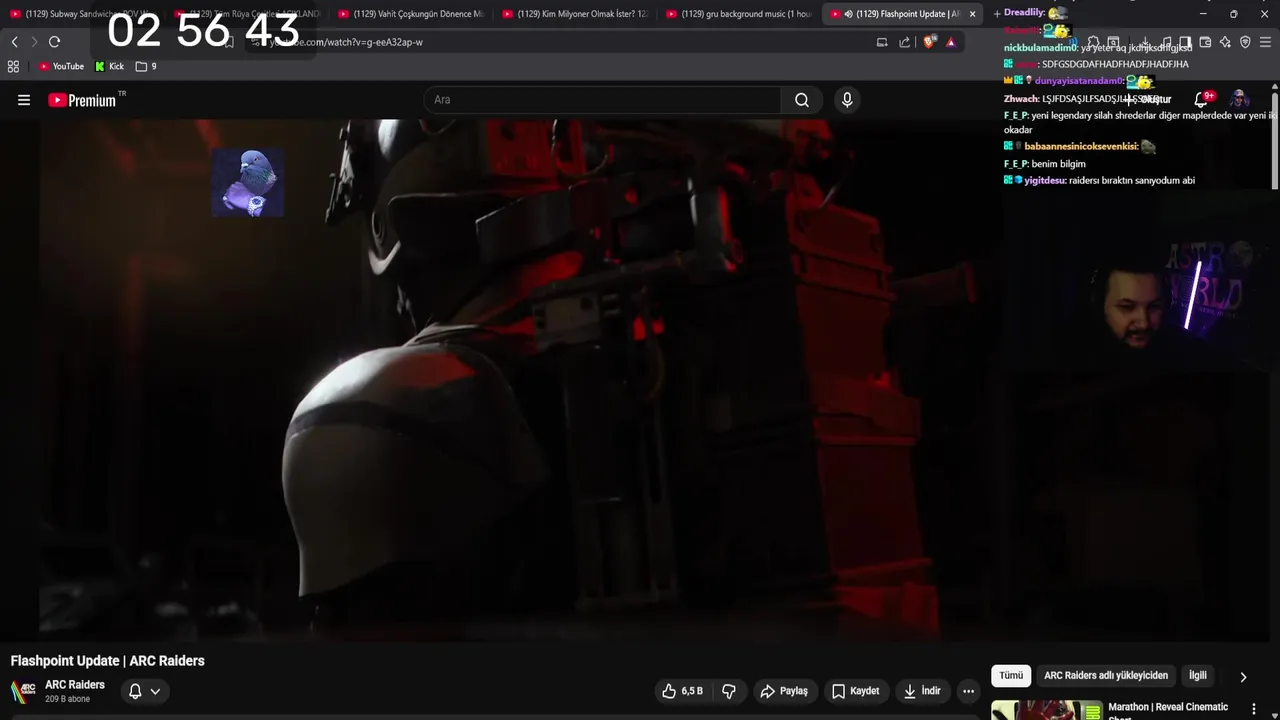1280x720 pixels.
Task: Click the cast screen icon in address bar
Action: point(882,42)
